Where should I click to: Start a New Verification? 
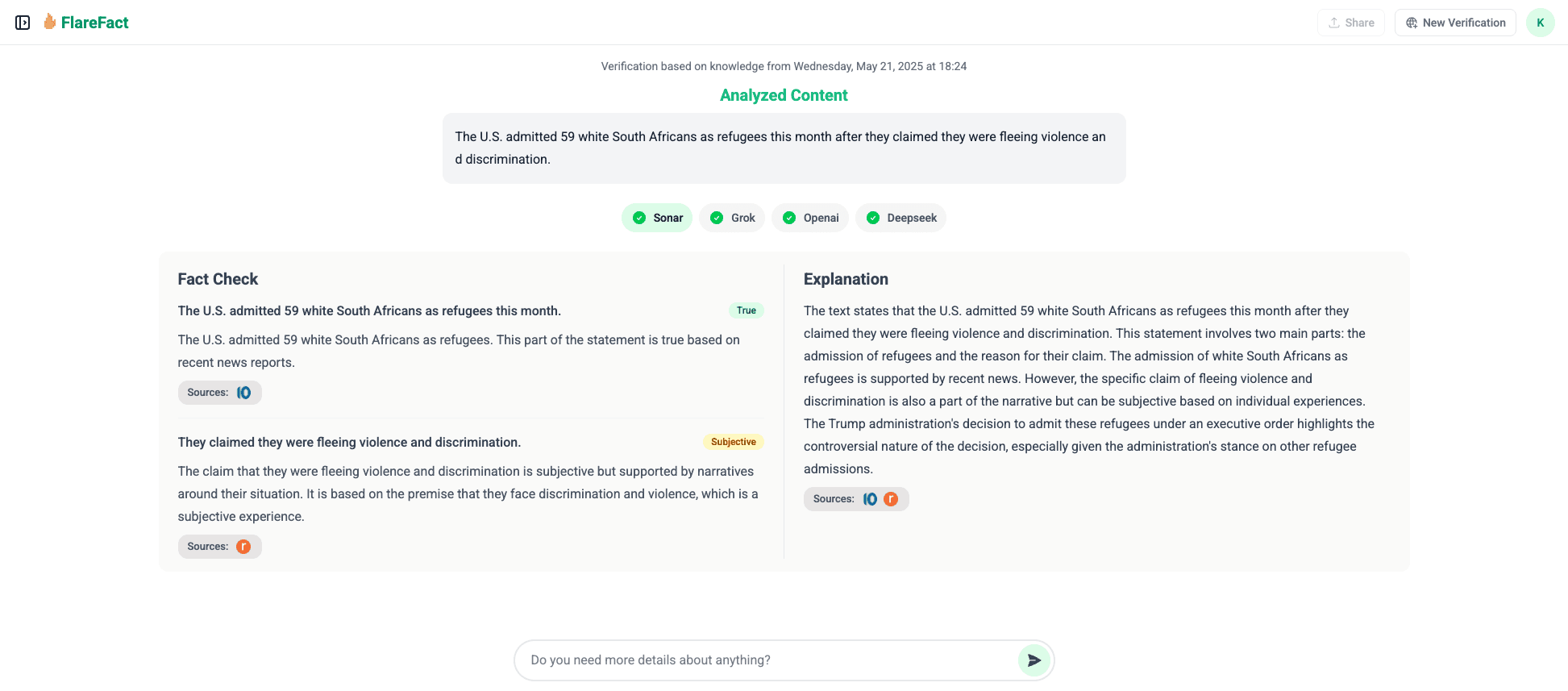click(x=1455, y=22)
